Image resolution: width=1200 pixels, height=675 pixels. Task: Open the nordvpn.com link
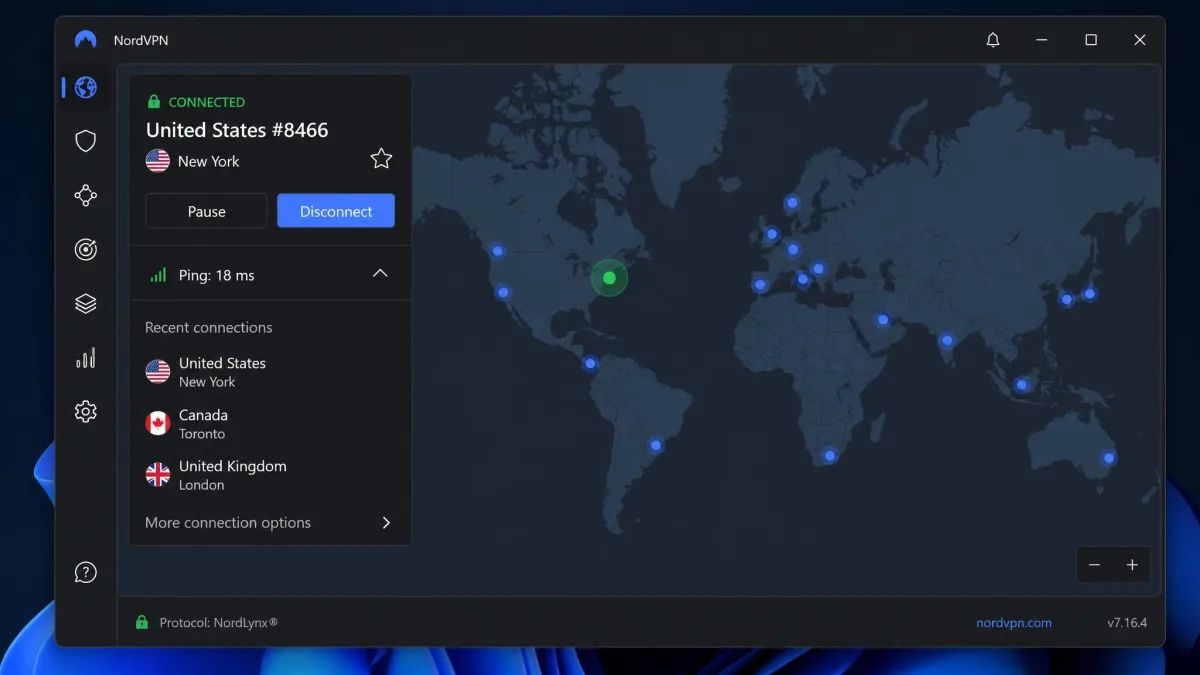coord(1014,622)
